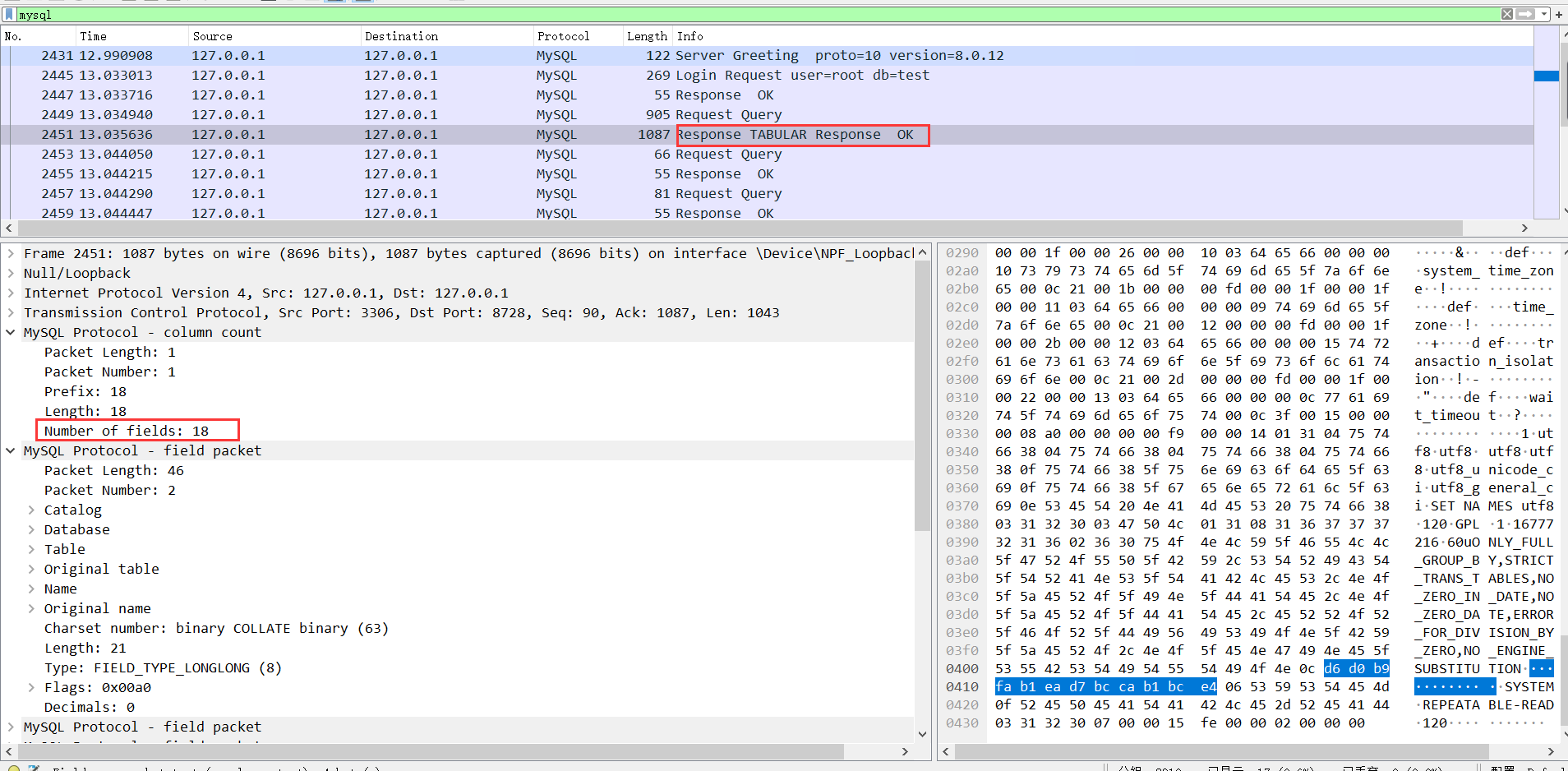Click packet list horizontal scrollbar thumb
The width and height of the screenshot is (1568, 771).
pos(740,228)
